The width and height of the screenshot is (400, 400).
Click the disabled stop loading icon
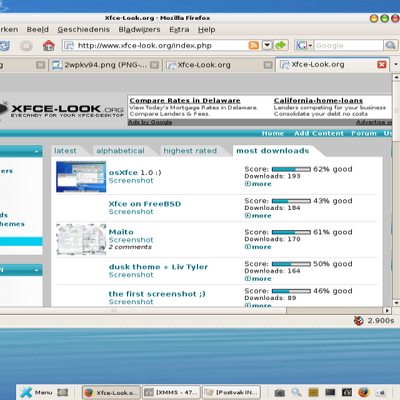coord(26,45)
